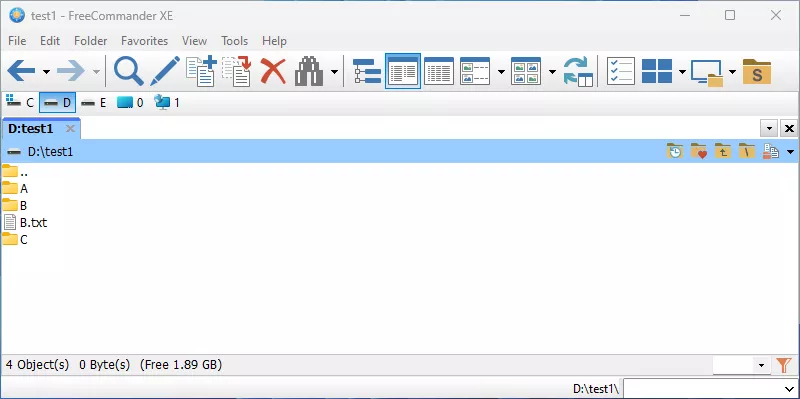This screenshot has height=399, width=800.
Task: Click 'Free 1.89 GB' status text
Action: pyautogui.click(x=181, y=365)
